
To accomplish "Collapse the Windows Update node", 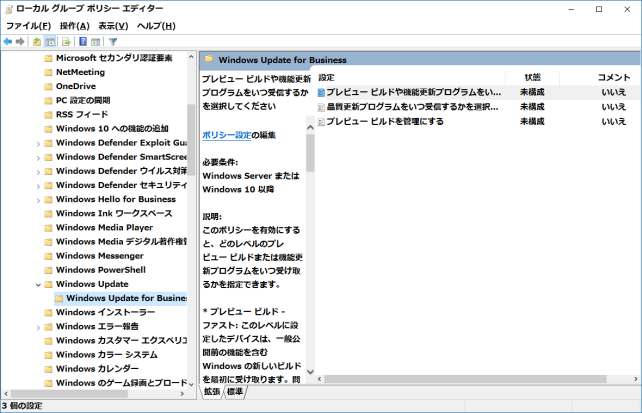I will tap(38, 284).
